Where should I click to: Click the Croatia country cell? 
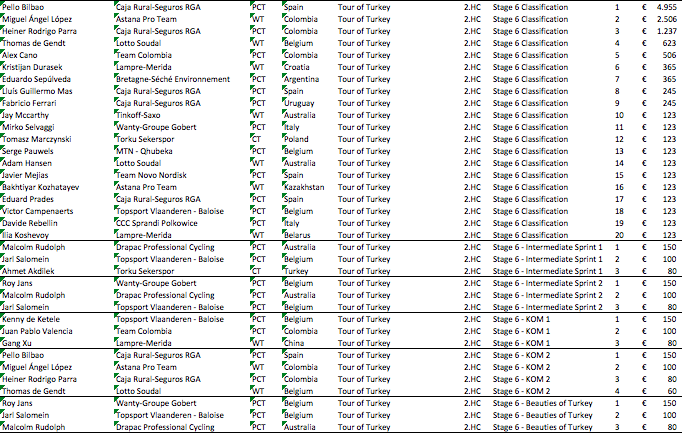pyautogui.click(x=297, y=67)
